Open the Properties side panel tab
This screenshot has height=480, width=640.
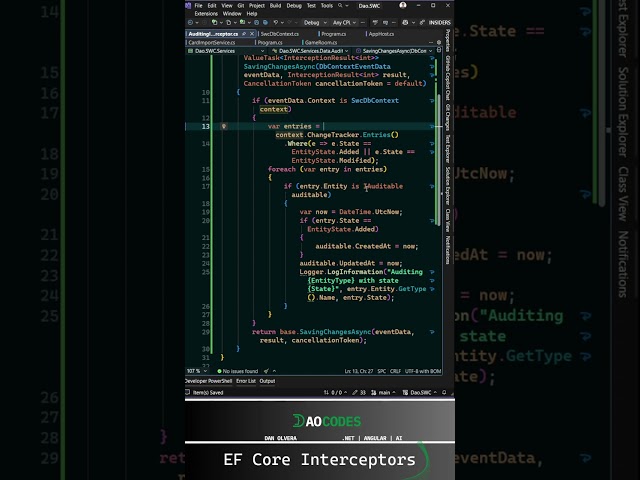[x=448, y=41]
